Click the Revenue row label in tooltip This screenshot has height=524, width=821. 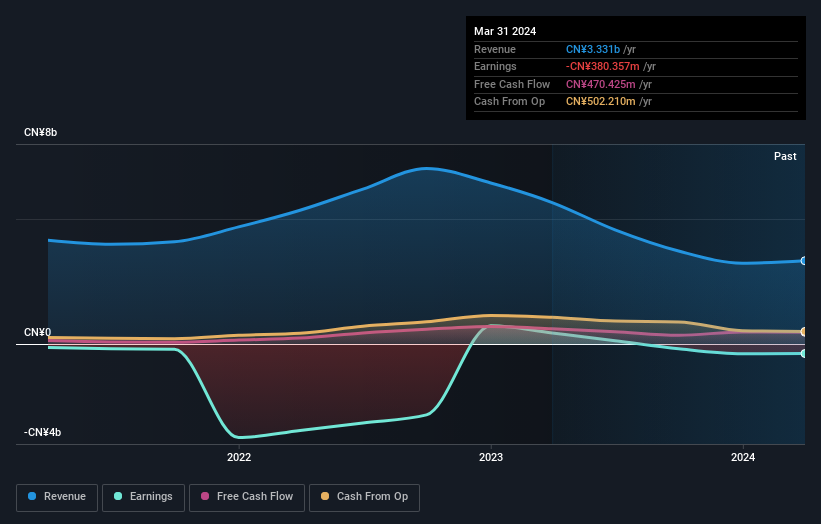495,49
